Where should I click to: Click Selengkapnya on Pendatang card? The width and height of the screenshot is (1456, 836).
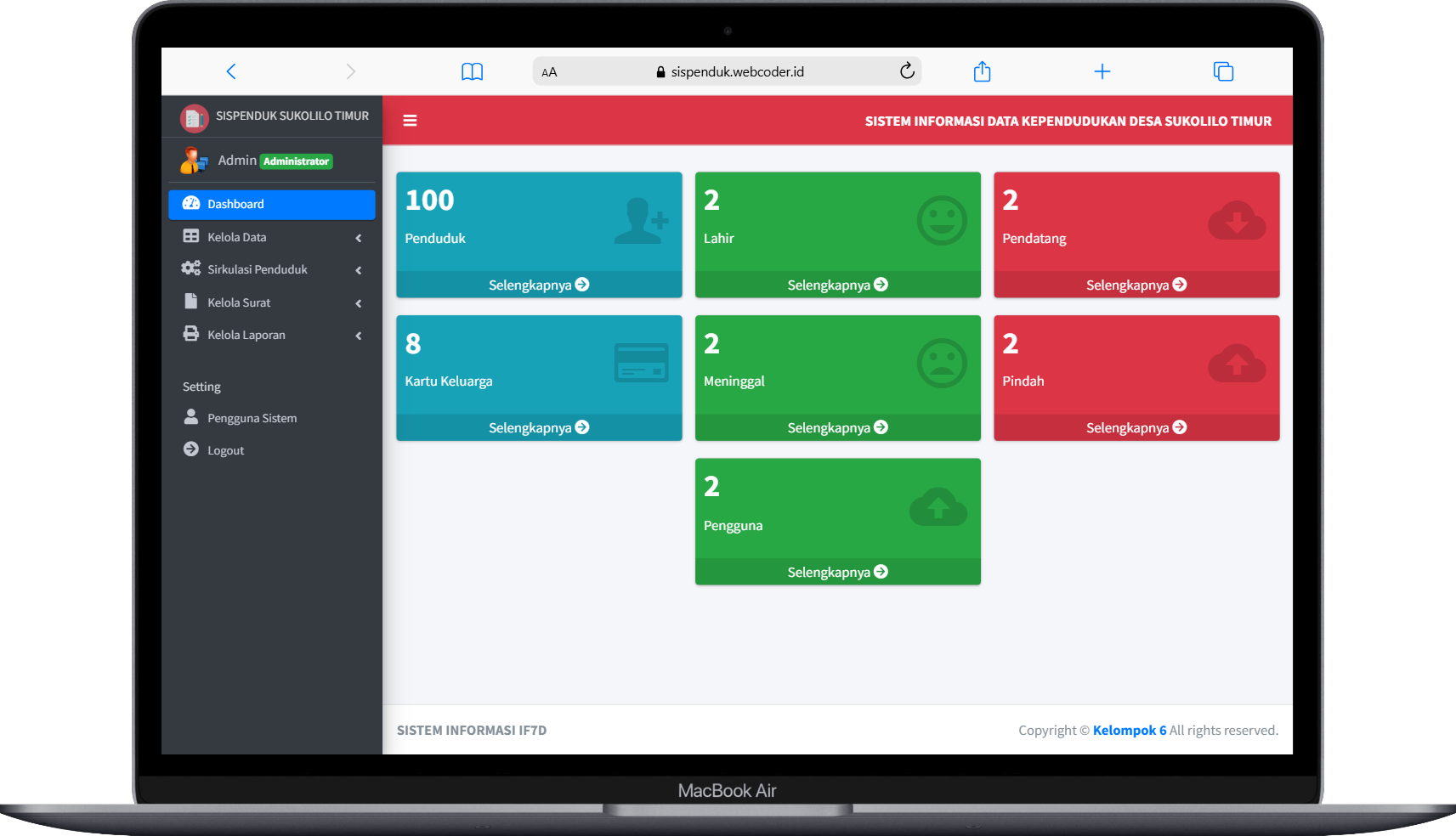point(1136,285)
